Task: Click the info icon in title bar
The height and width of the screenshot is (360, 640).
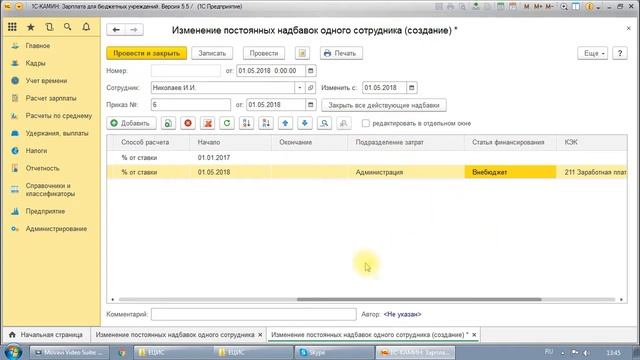Action: pos(589,7)
